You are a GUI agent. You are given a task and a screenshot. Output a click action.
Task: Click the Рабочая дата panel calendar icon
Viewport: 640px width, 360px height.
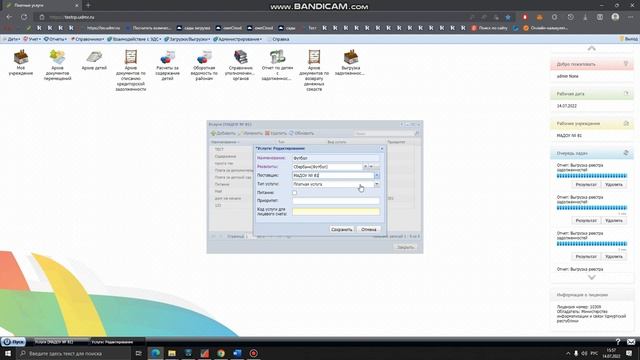coord(626,93)
